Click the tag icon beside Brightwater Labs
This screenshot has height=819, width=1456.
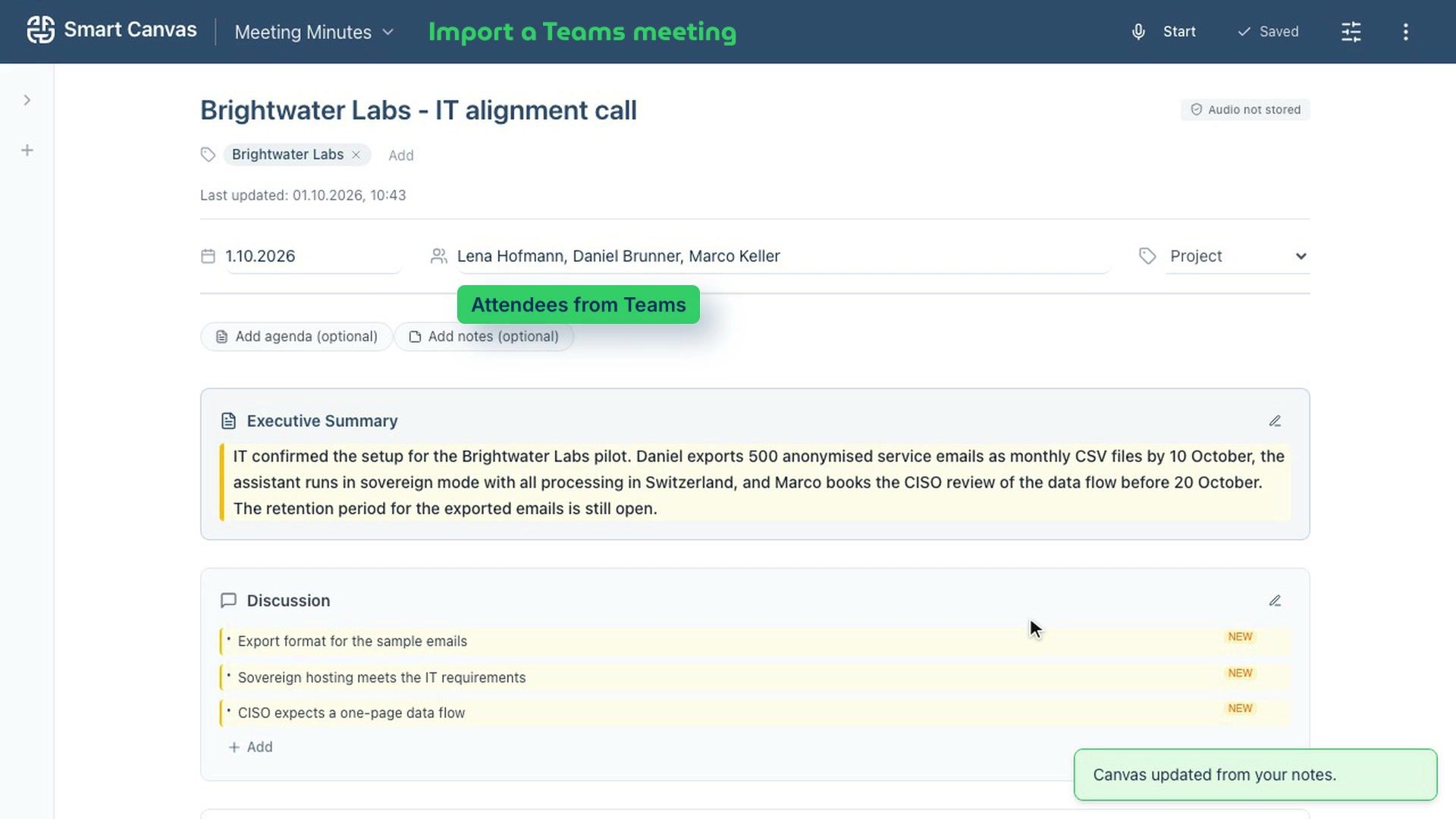point(208,155)
